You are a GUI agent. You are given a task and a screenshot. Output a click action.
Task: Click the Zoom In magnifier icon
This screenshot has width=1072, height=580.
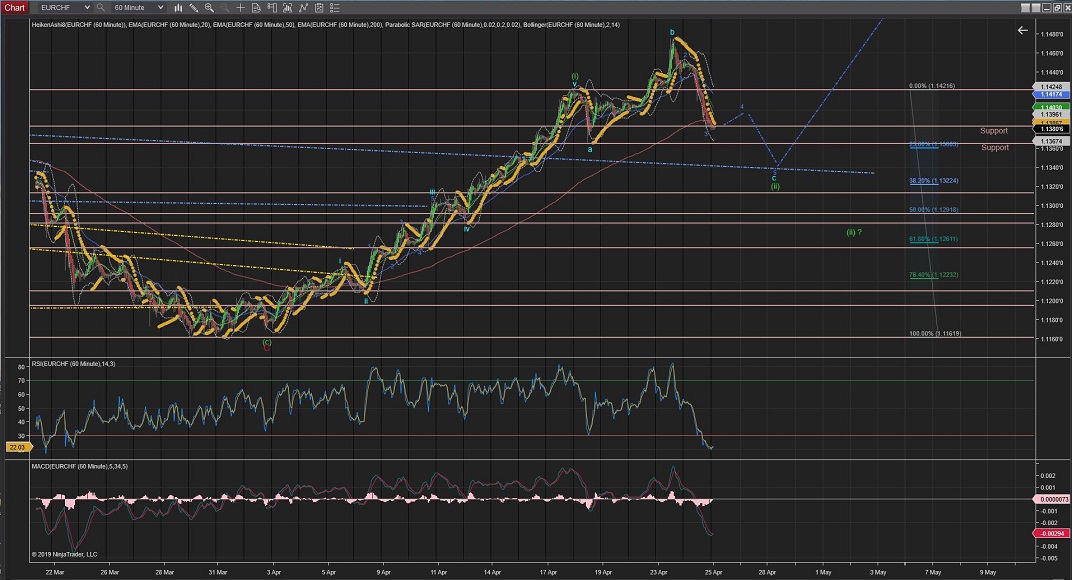click(209, 7)
